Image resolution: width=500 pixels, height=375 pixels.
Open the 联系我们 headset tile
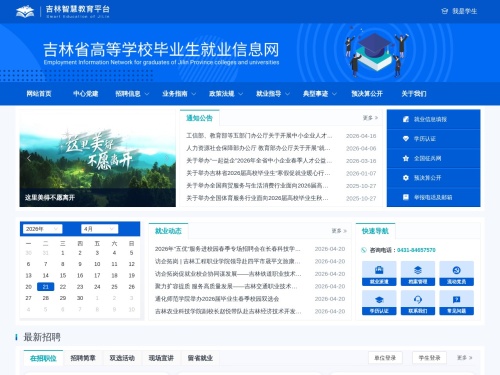418,302
